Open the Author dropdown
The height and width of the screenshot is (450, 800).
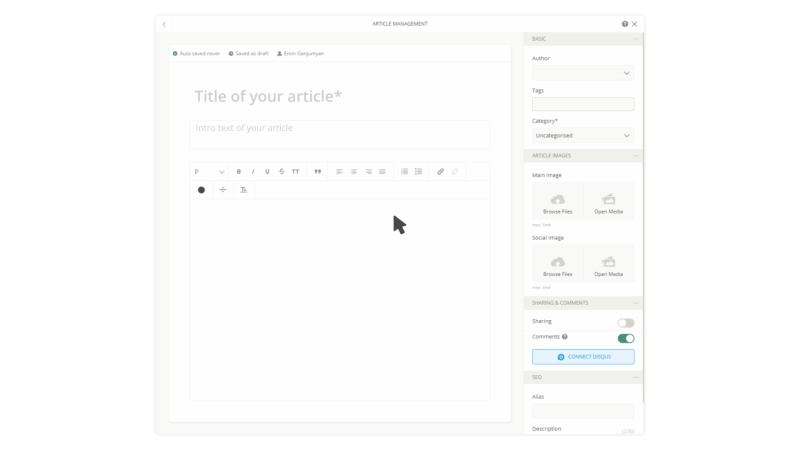[583, 73]
